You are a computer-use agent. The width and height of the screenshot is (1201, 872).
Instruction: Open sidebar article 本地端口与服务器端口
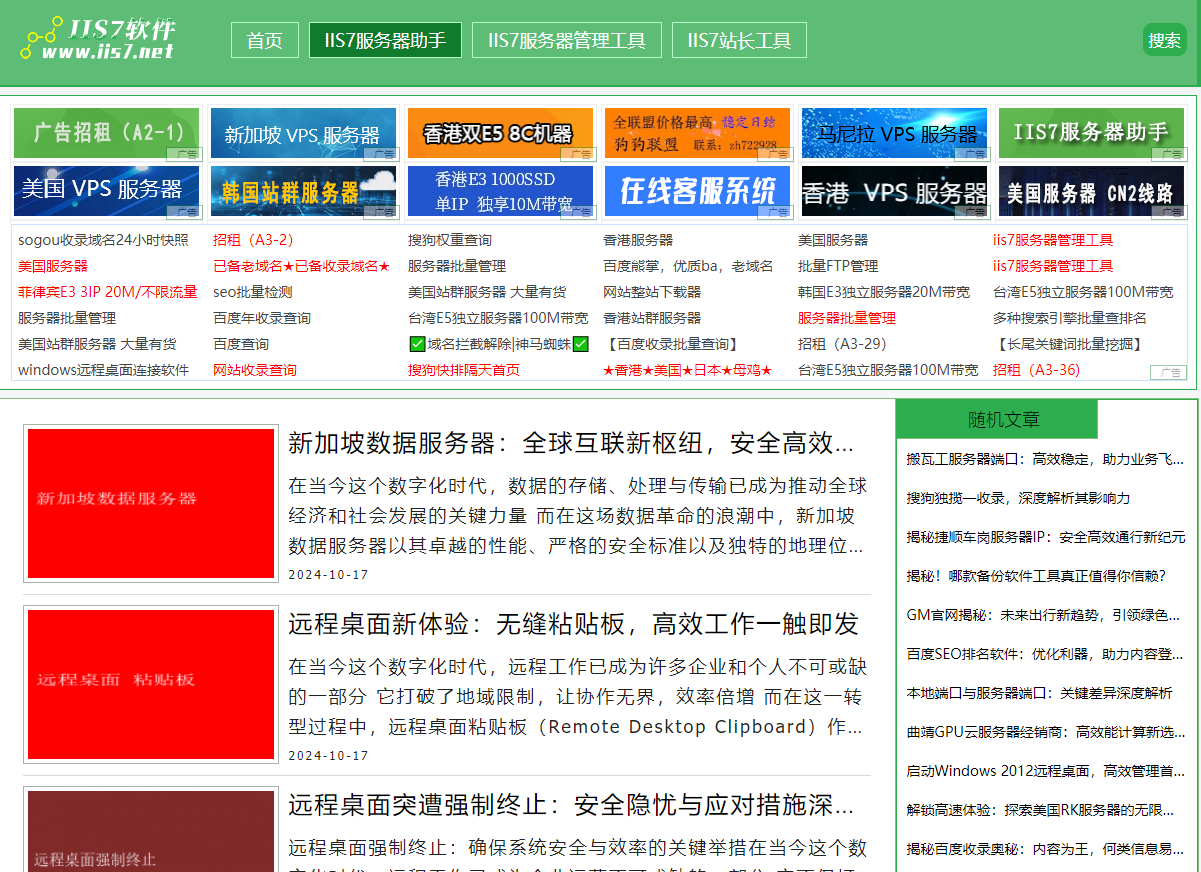1039,693
